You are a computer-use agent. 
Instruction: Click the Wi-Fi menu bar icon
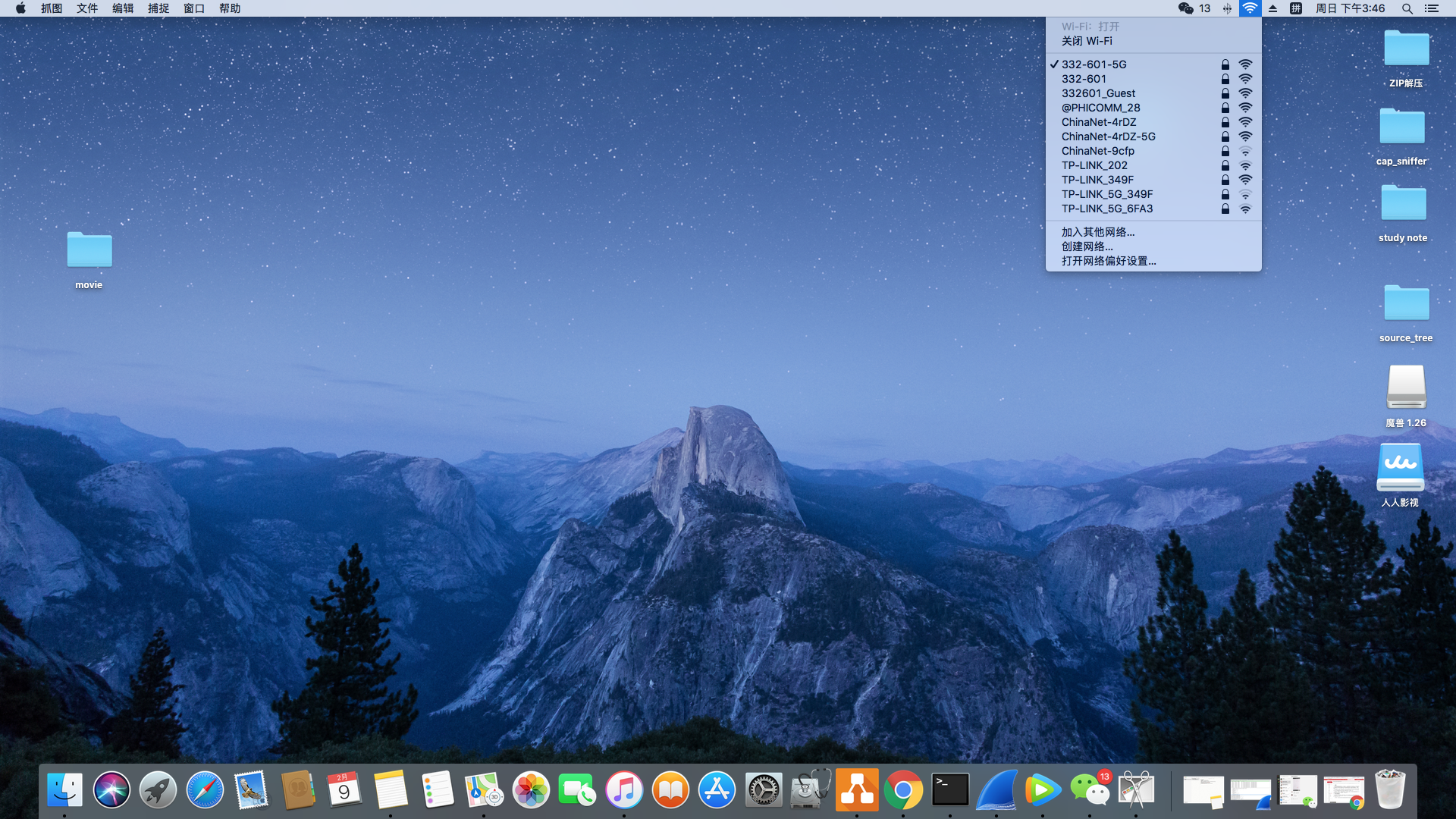1249,8
